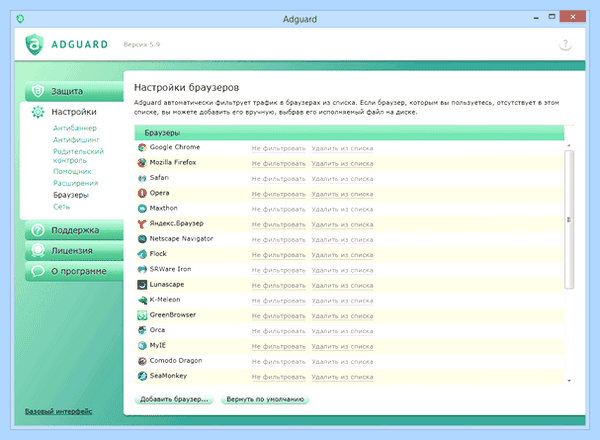Open Расширения settings
Image resolution: width=600 pixels, height=440 pixels.
(75, 183)
